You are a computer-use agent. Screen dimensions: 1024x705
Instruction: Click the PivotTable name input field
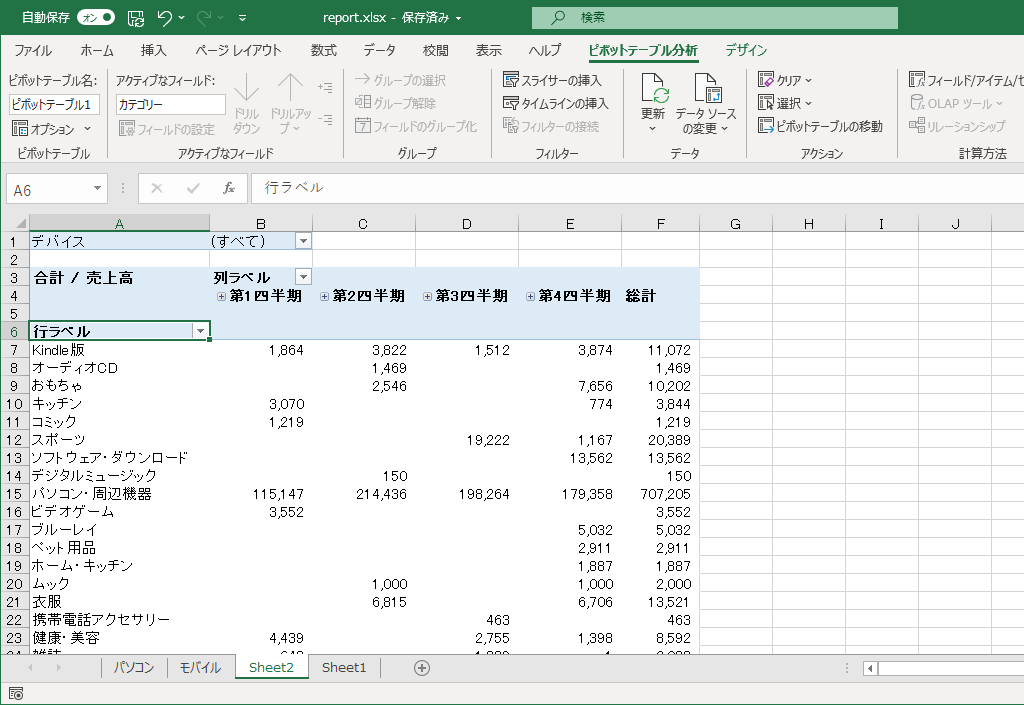(54, 104)
